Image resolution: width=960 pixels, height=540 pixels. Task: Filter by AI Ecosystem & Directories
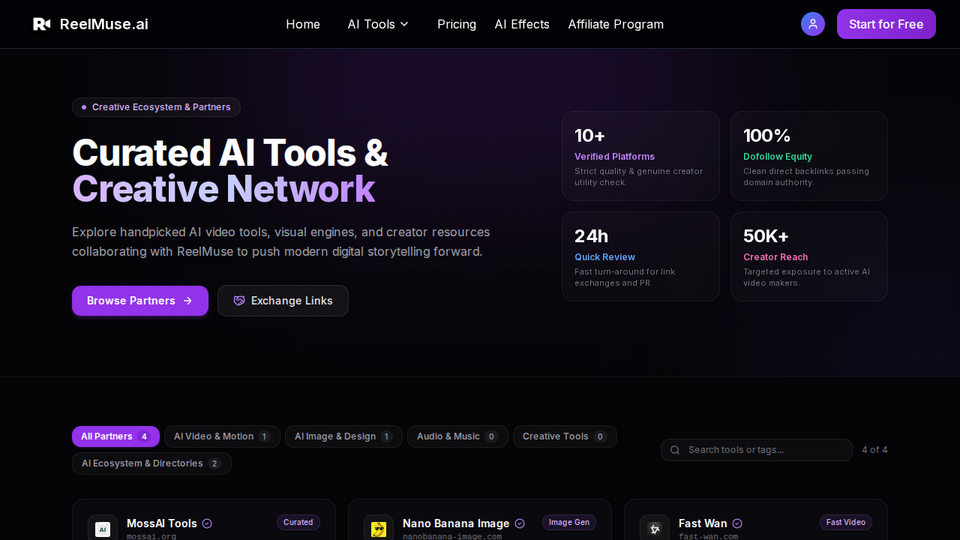[152, 463]
